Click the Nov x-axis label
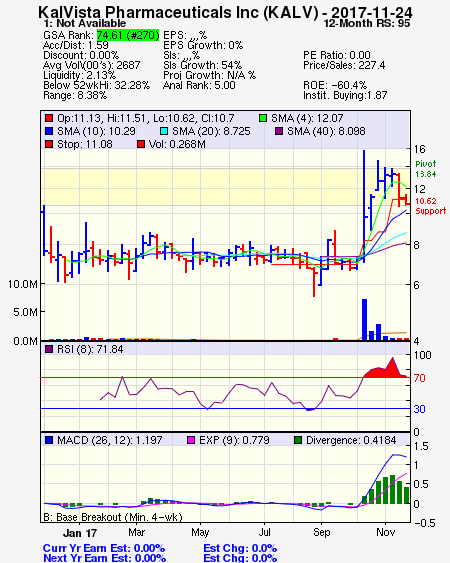 click(386, 532)
